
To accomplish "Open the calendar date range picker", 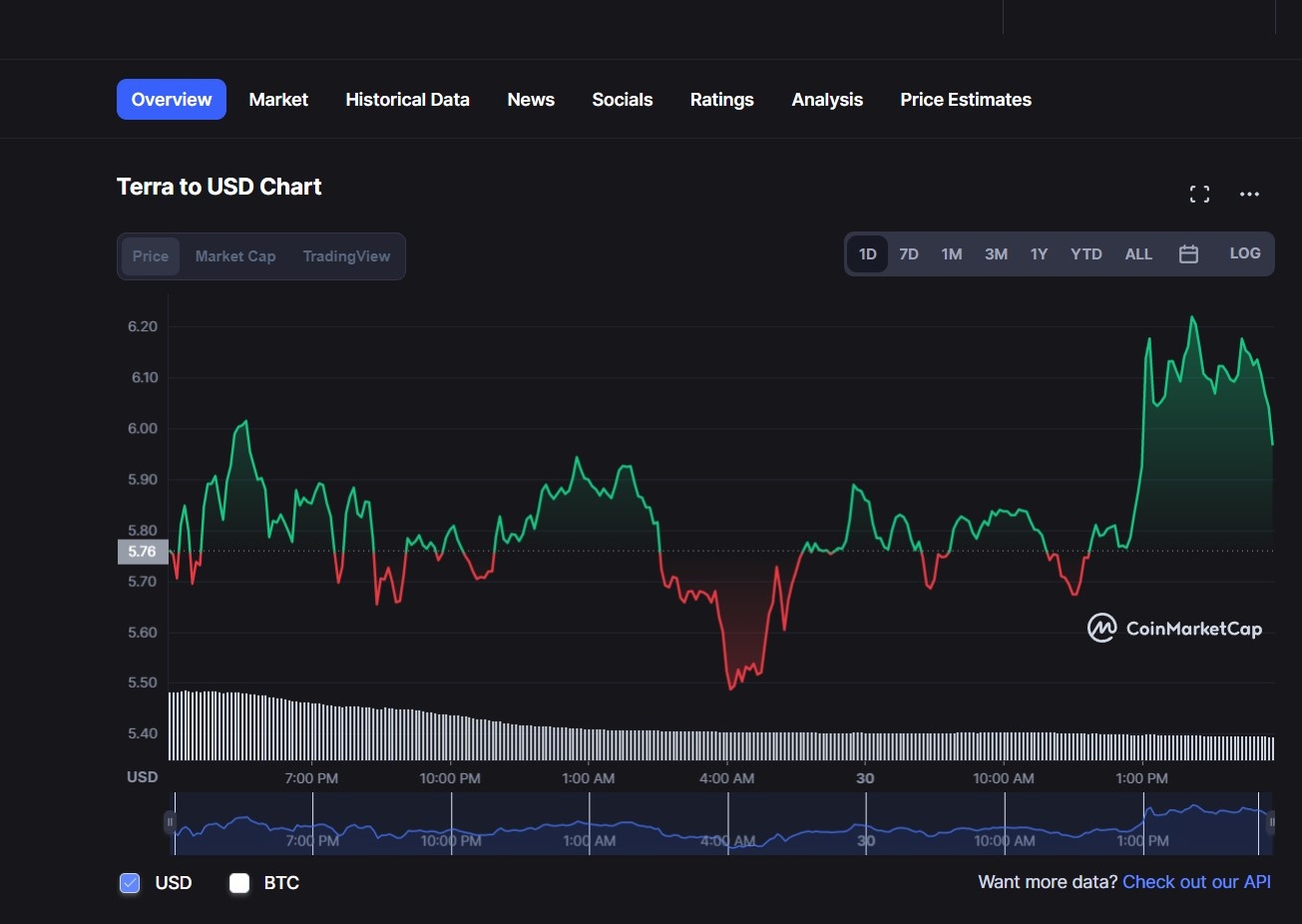I will pos(1188,254).
